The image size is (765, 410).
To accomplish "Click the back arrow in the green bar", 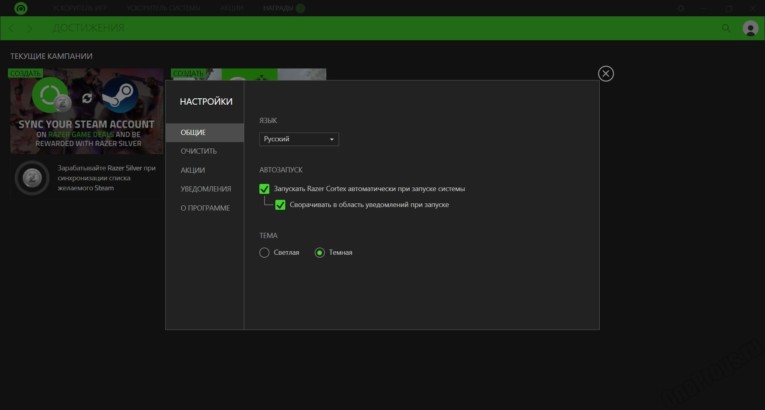I will (x=11, y=28).
